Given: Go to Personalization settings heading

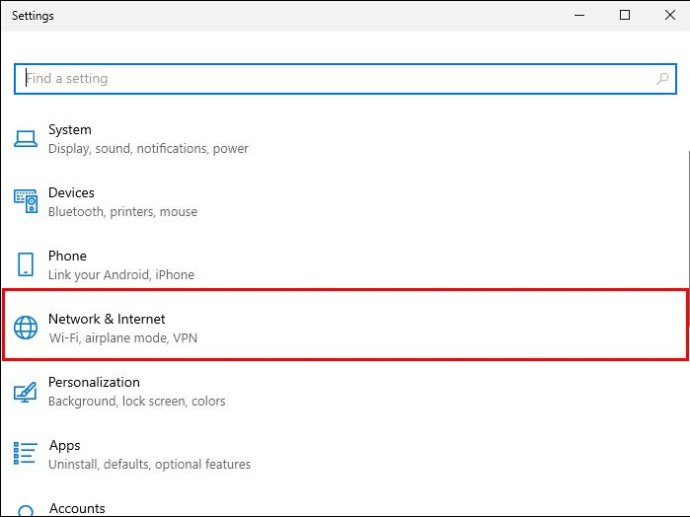Looking at the screenshot, I should pos(94,382).
